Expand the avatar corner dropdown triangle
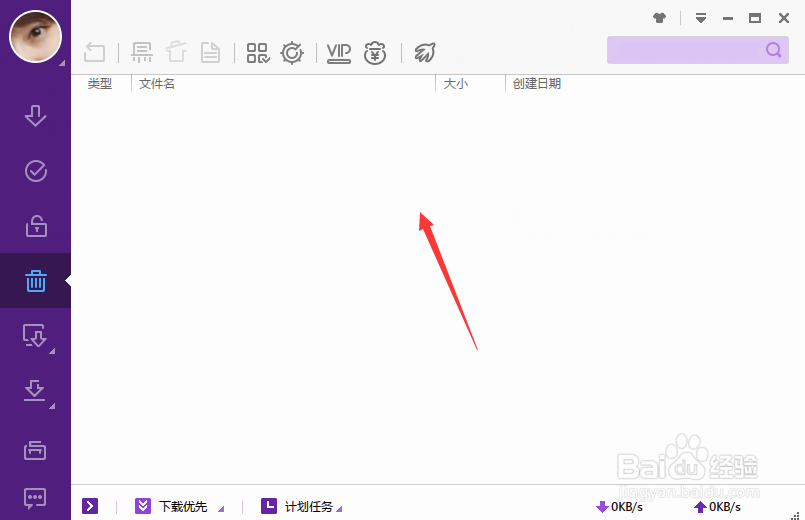Image resolution: width=805 pixels, height=520 pixels. pyautogui.click(x=62, y=63)
